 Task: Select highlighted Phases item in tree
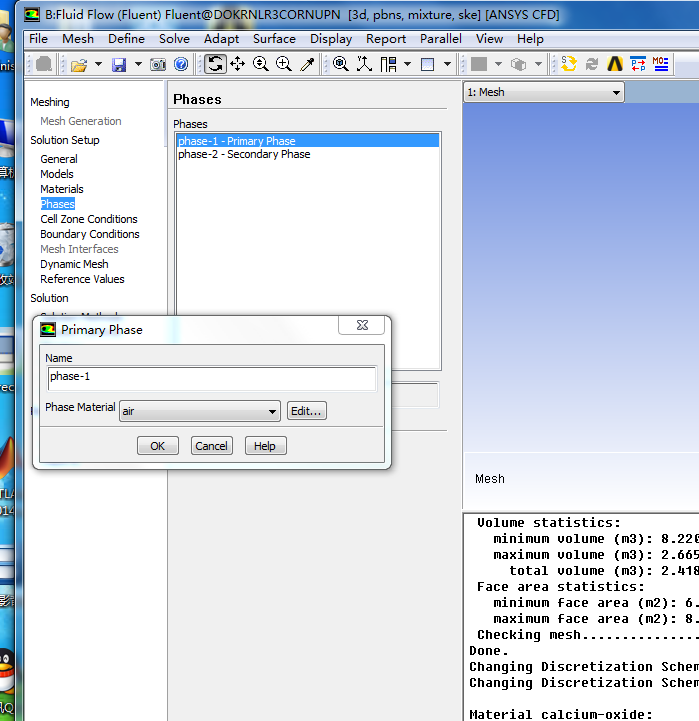[57, 204]
